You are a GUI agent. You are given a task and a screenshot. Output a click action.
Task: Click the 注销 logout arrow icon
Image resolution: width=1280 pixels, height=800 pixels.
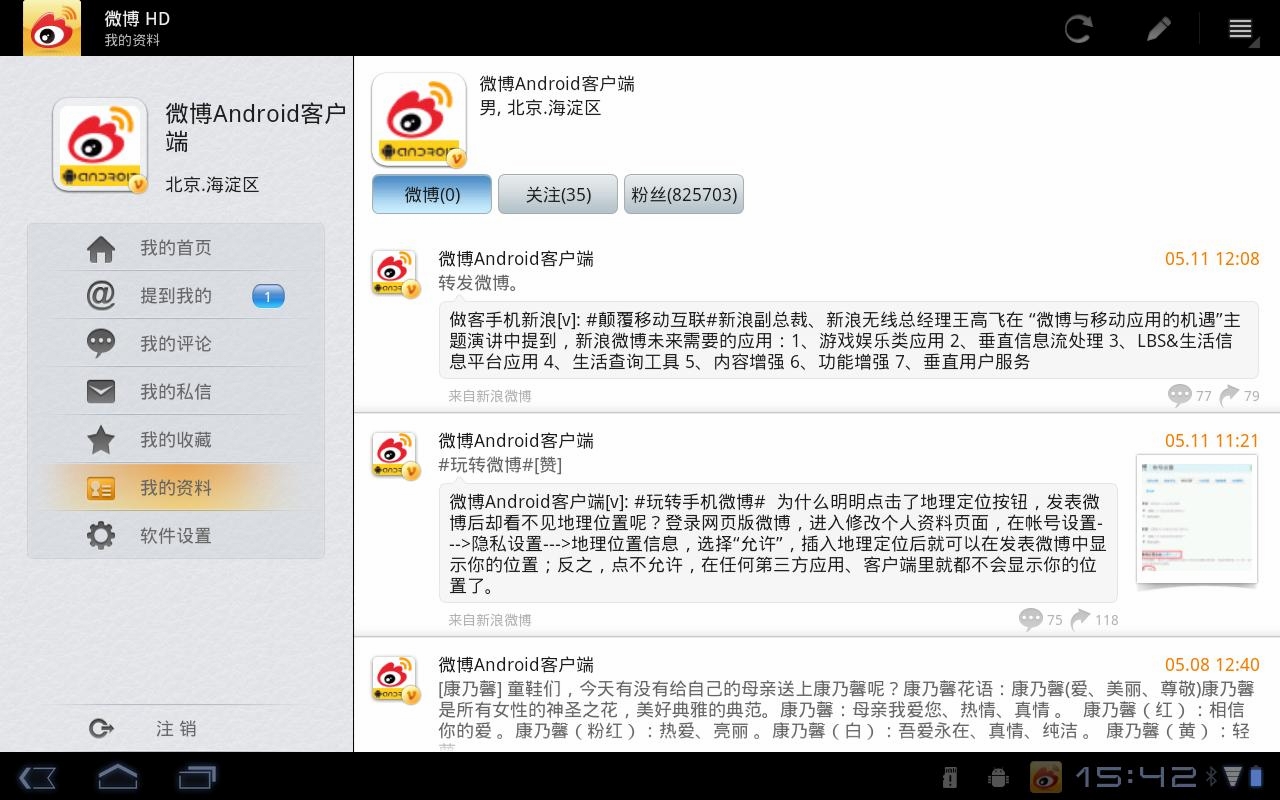click(x=101, y=729)
